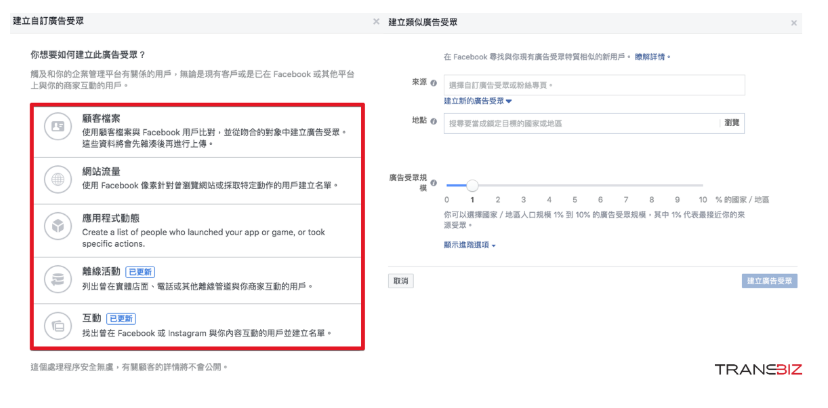The image size is (828, 408).
Task: Show info tooltip beside 廣告受眾規模
Action: point(434,183)
